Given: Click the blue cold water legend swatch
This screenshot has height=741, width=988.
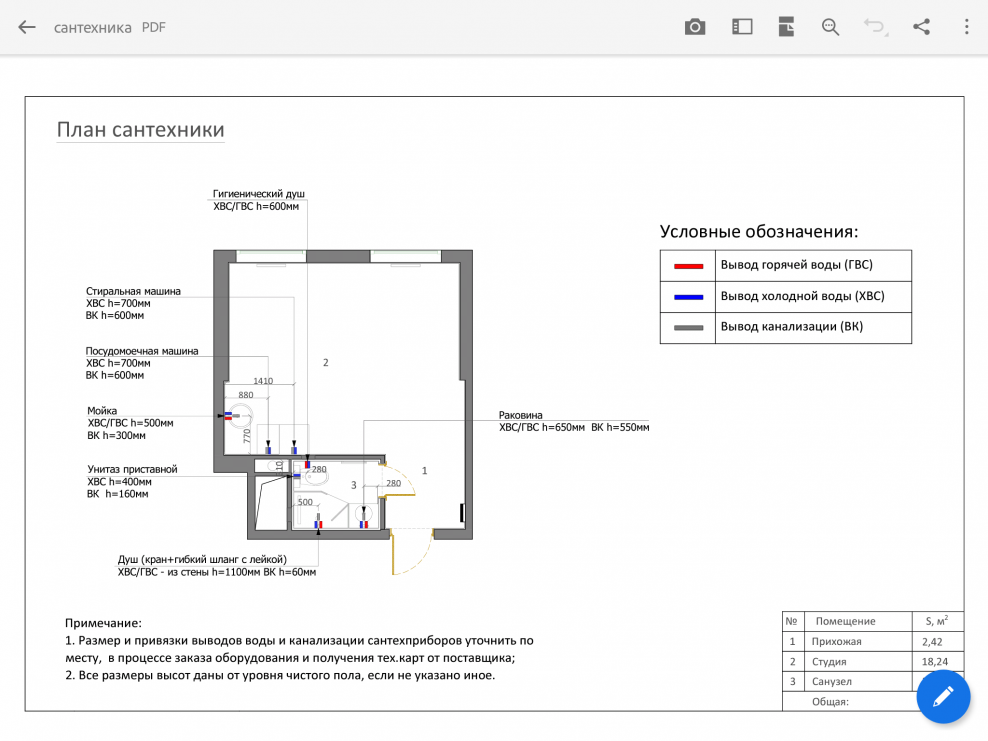Looking at the screenshot, I should coord(688,297).
